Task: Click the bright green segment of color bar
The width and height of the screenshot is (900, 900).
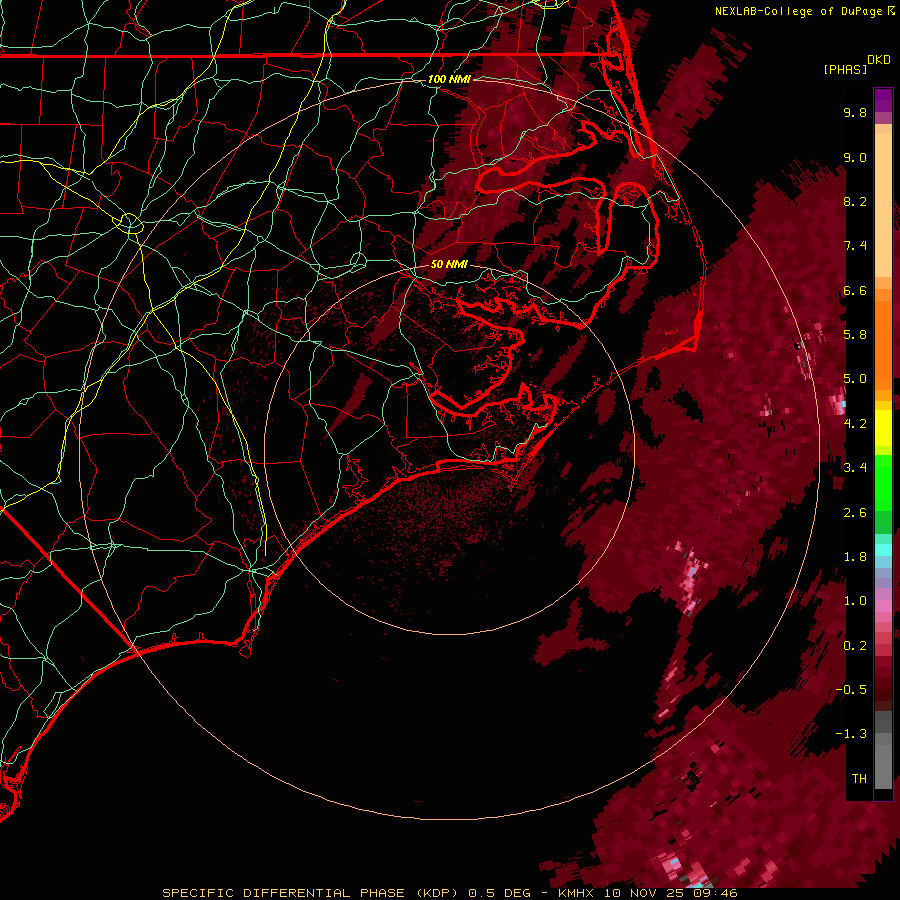Action: [x=883, y=482]
